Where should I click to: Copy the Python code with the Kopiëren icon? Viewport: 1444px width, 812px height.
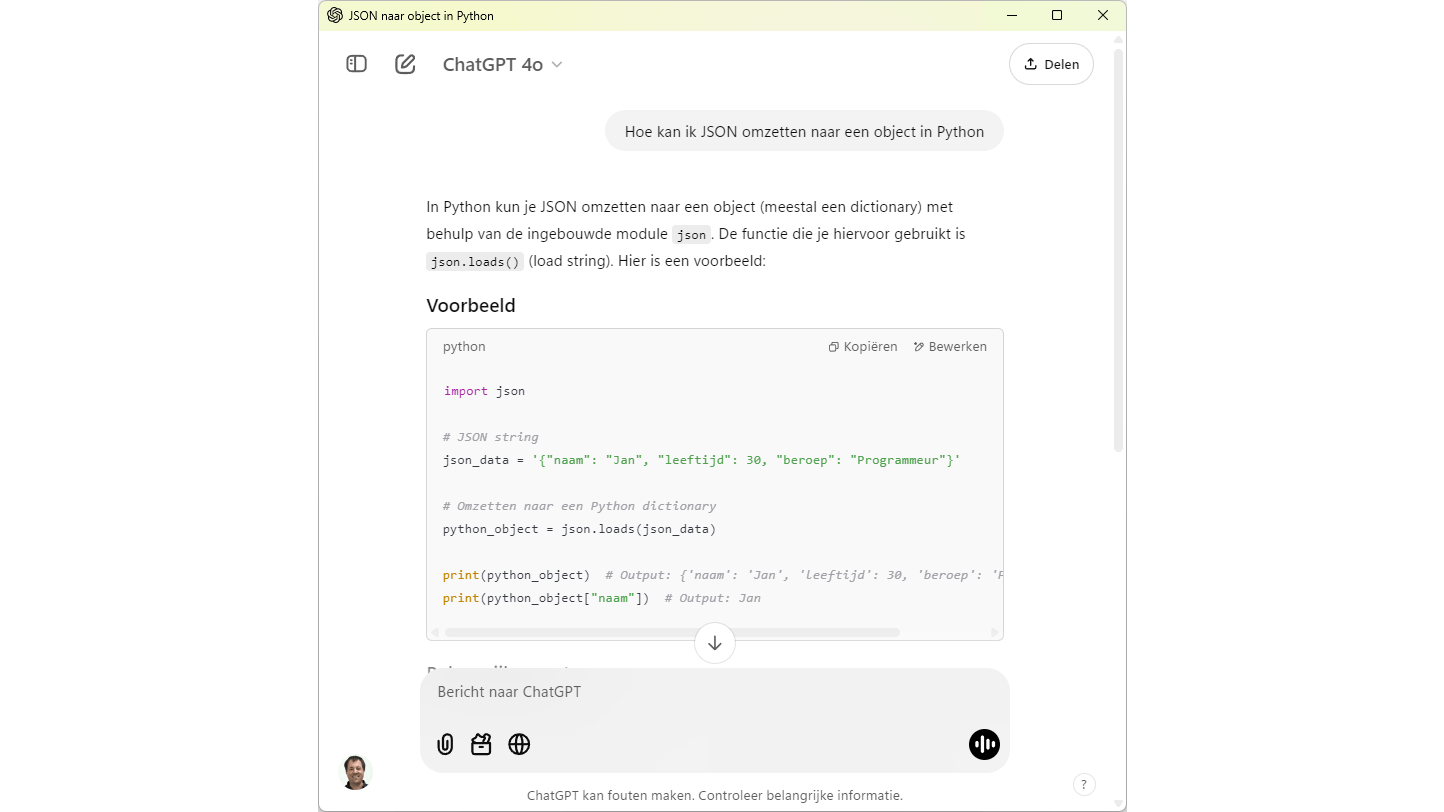coord(862,346)
